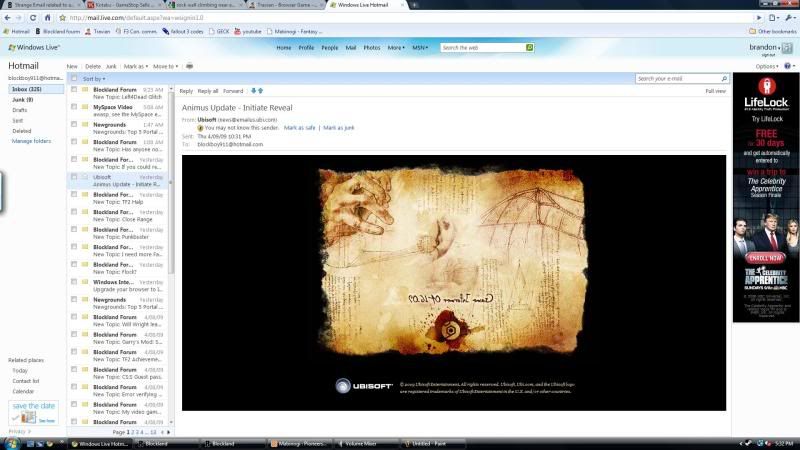Click the email search magnifier icon
800x450 pixels.
pos(724,79)
